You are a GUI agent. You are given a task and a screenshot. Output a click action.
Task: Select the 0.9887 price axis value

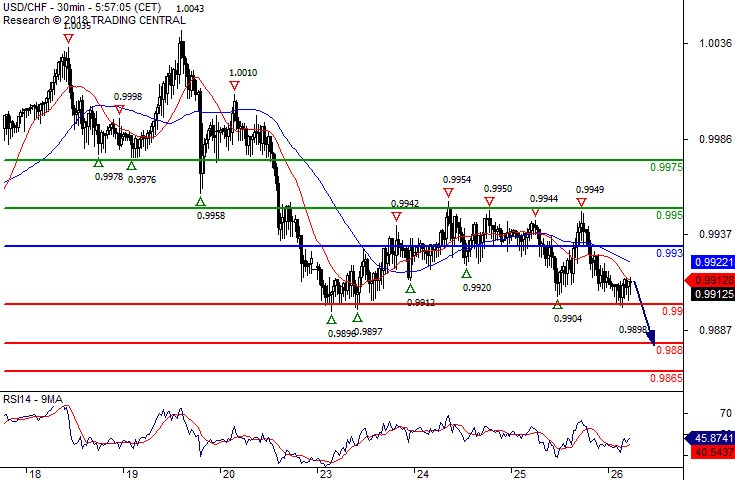coord(715,330)
